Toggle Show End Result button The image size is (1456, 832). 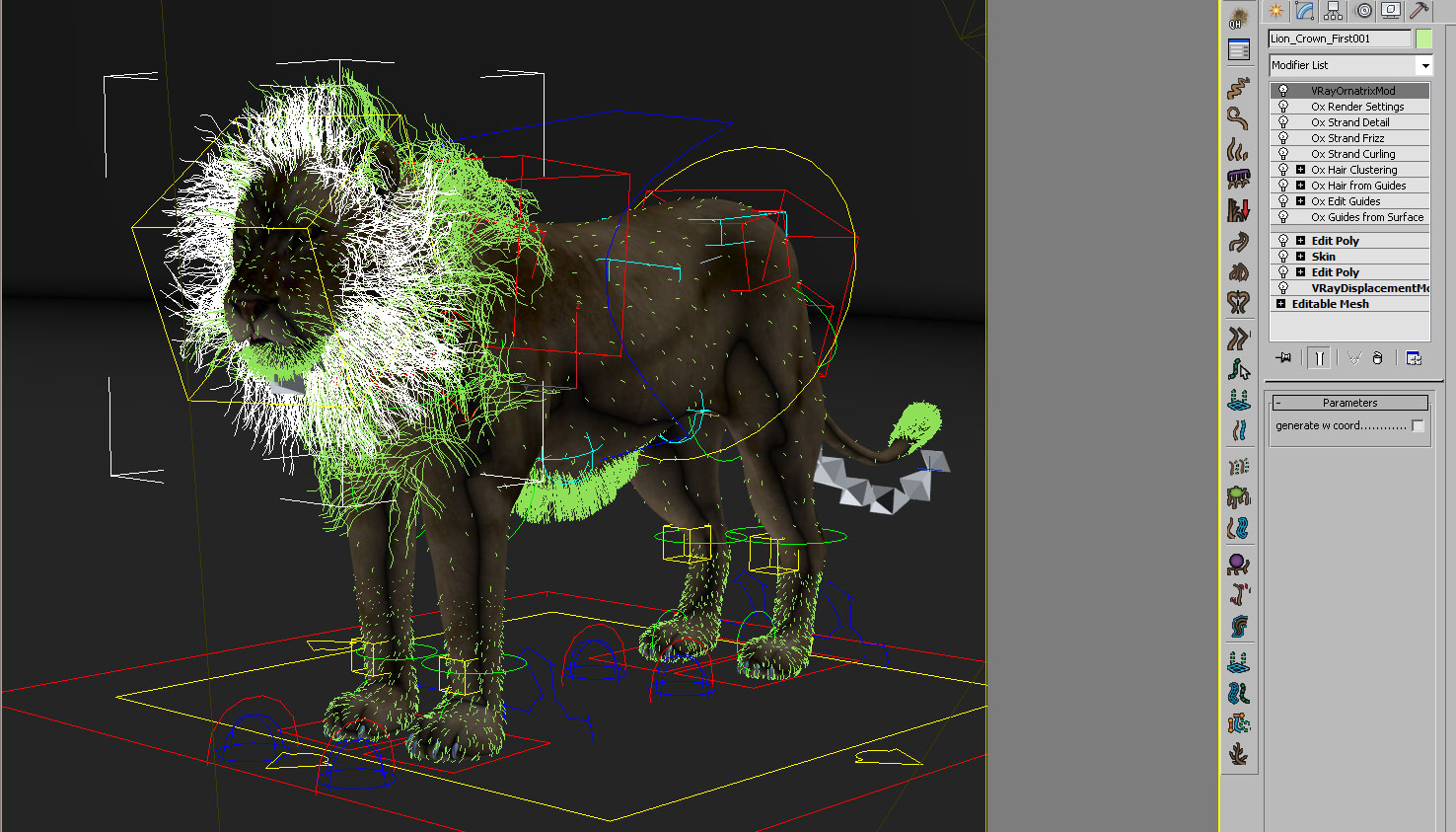[x=1319, y=358]
